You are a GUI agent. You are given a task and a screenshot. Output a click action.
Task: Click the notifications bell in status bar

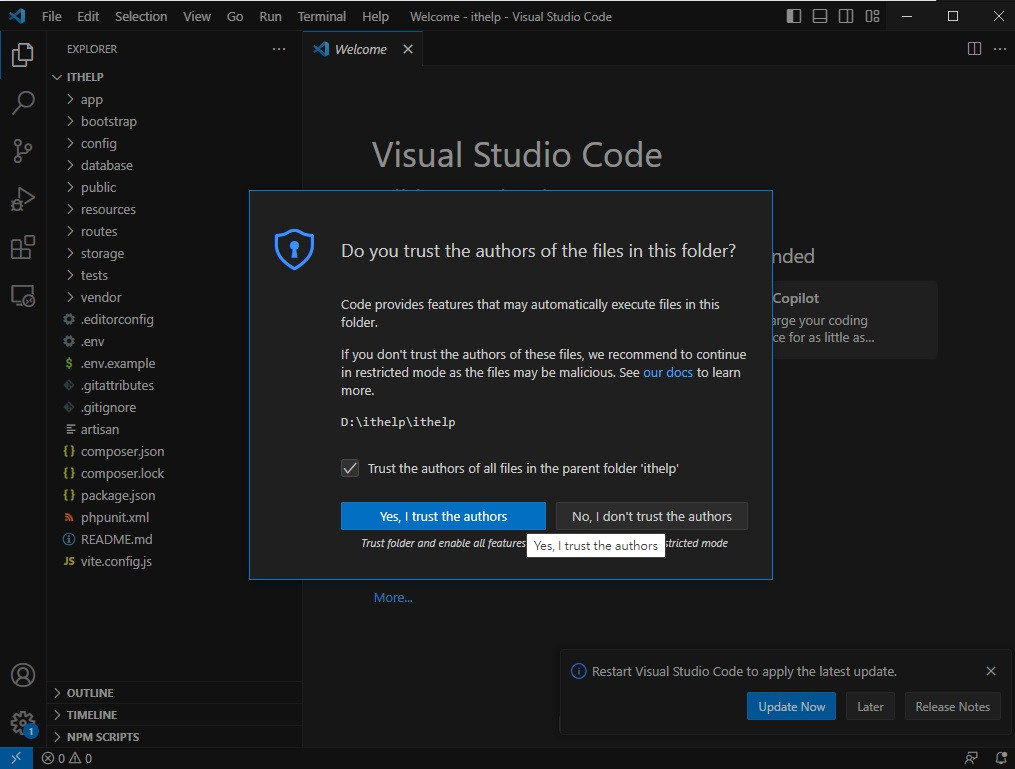pos(1001,758)
